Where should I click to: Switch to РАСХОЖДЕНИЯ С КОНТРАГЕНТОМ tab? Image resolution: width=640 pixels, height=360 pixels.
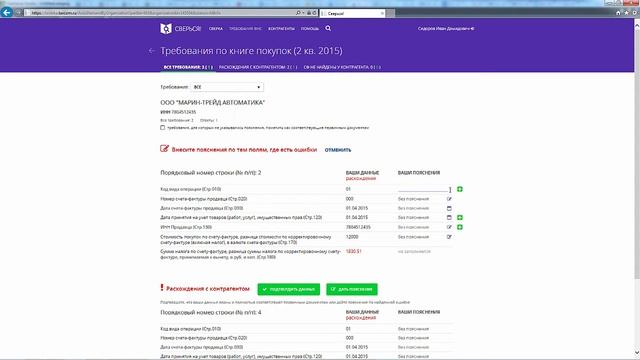coord(258,67)
